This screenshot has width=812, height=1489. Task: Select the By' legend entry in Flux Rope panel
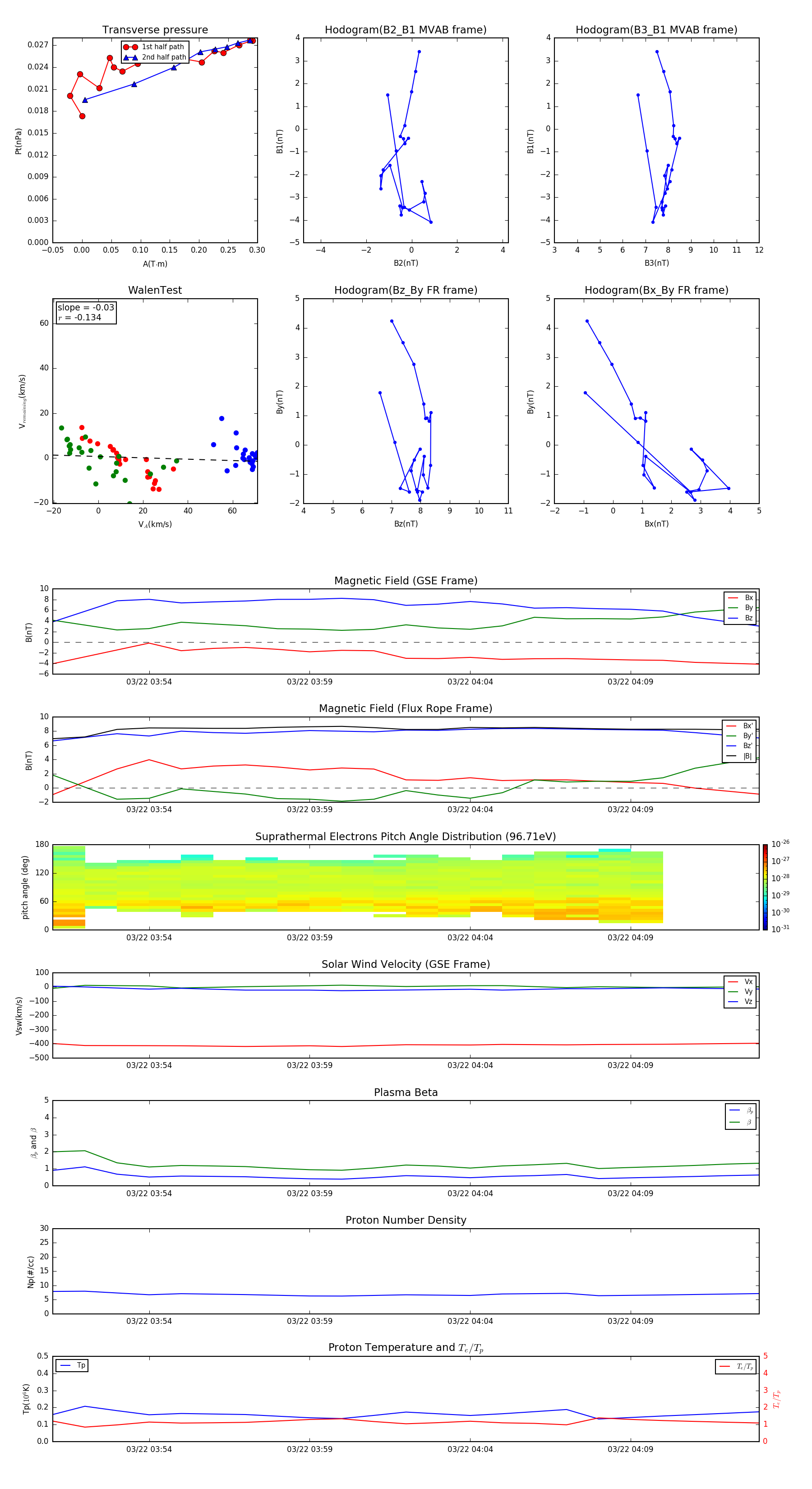(739, 736)
